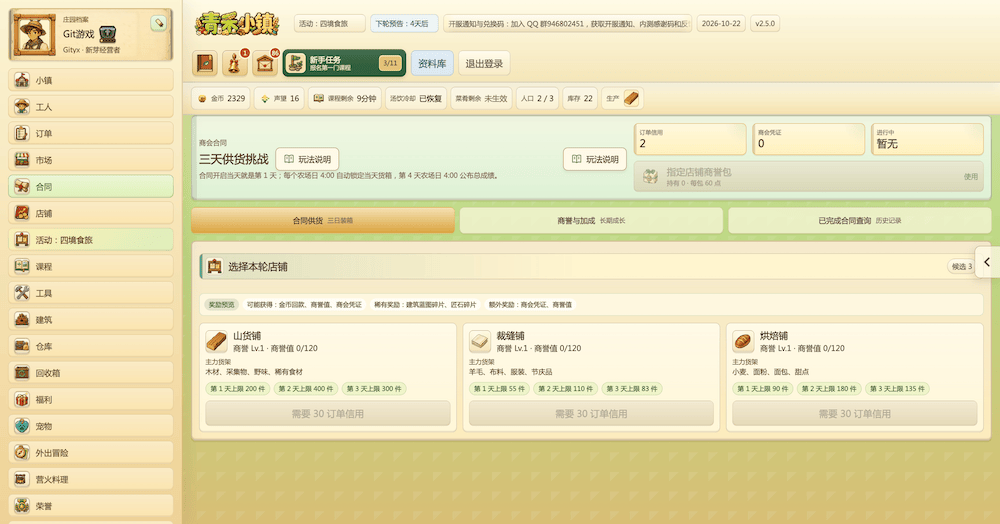Screen dimensions: 1000x524
Task: Open the 新手任务 3/11 quest banner
Action: pyautogui.click(x=344, y=63)
